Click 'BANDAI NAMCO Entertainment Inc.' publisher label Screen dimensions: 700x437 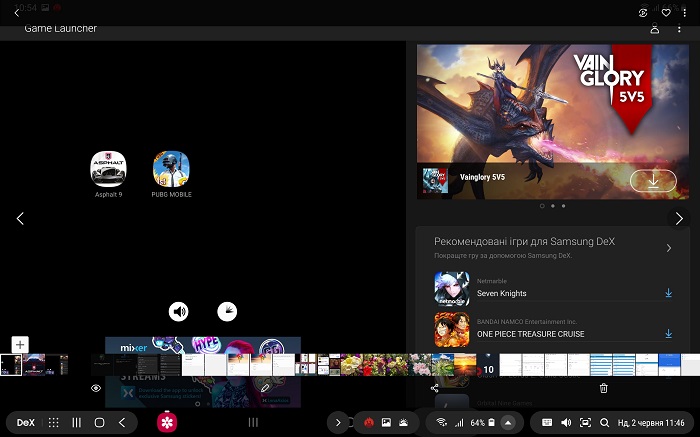[527, 322]
